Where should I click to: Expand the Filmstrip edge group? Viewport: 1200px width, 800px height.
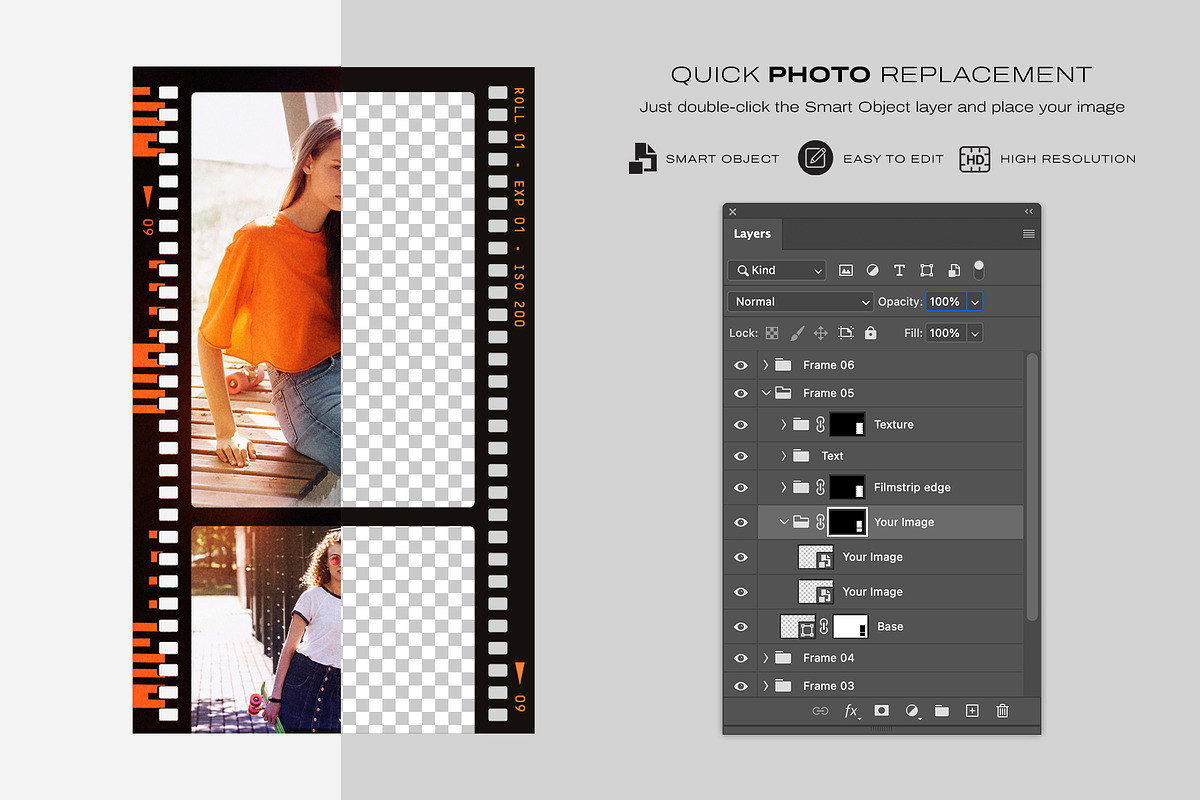pos(784,487)
